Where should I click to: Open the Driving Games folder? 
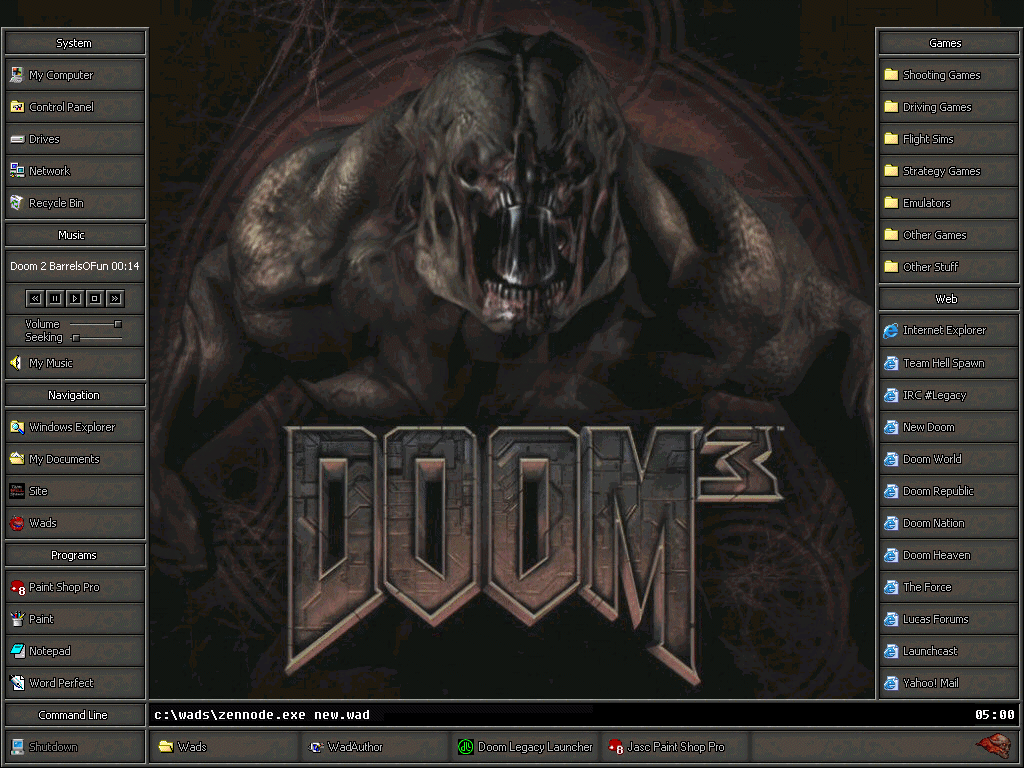coord(948,107)
